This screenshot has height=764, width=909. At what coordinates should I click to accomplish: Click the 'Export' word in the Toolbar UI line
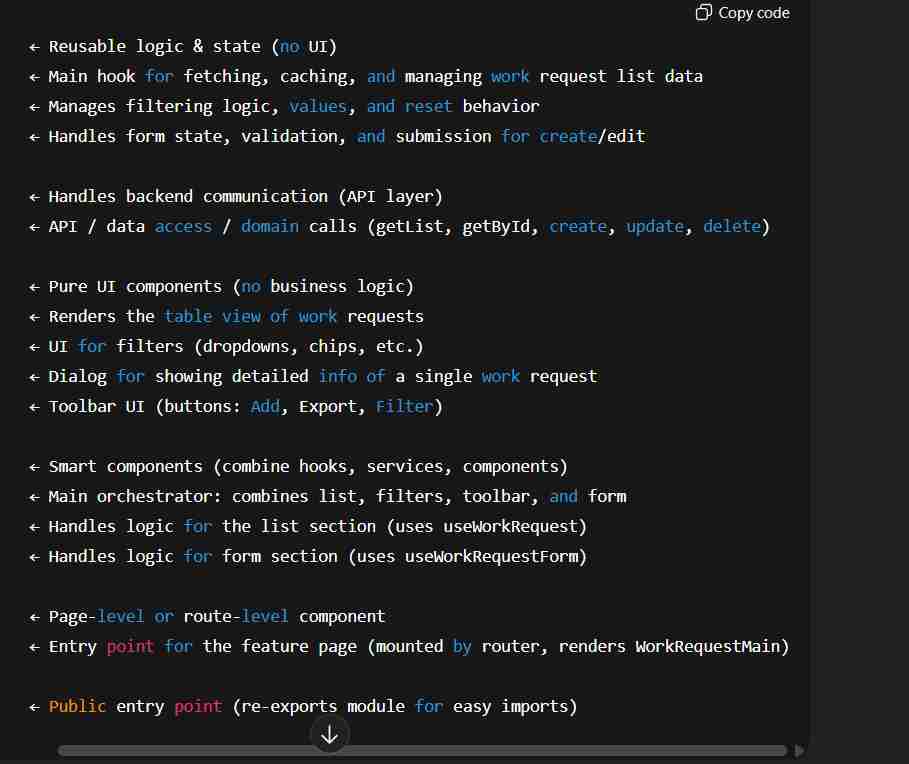point(328,406)
